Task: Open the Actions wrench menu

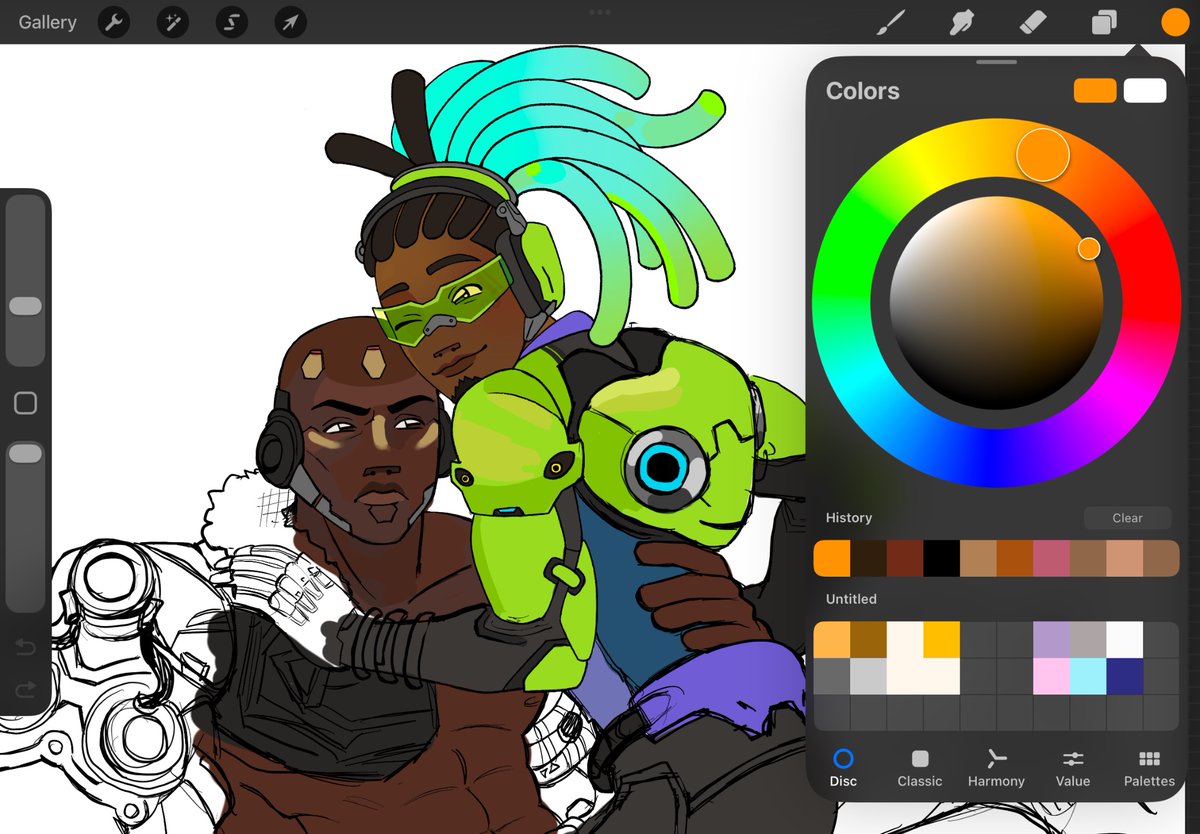Action: coord(115,22)
